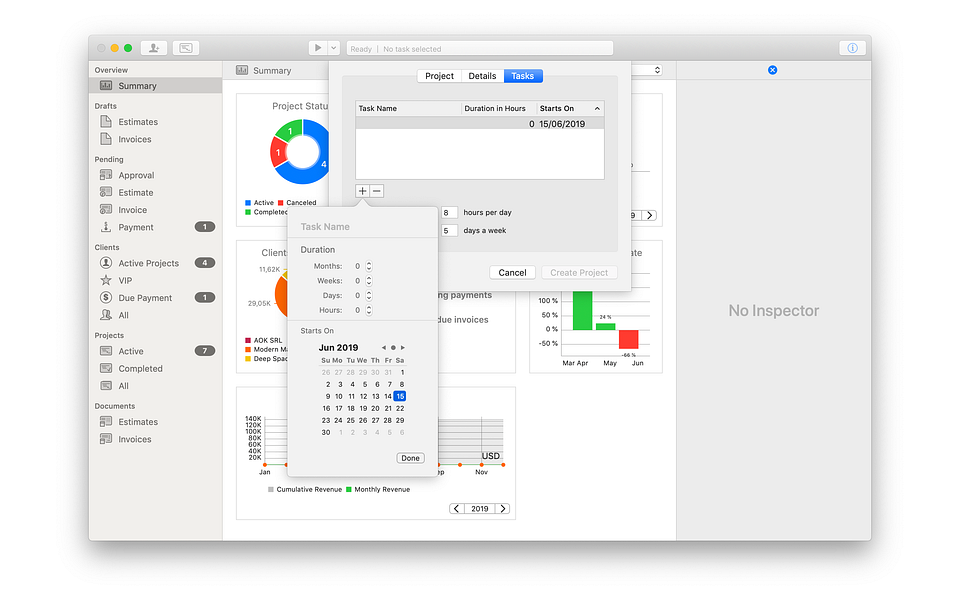
Task: Start the timer with the play button
Action: click(x=318, y=48)
